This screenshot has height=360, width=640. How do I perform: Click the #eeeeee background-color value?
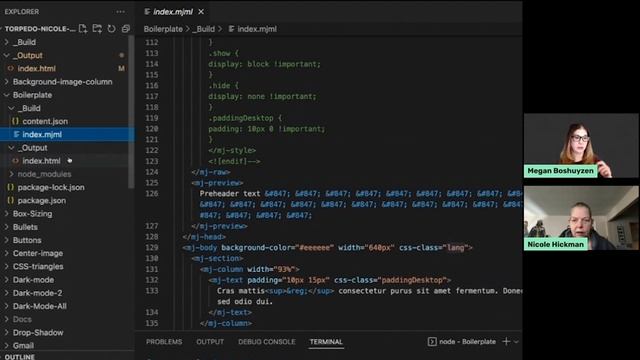tap(316, 248)
